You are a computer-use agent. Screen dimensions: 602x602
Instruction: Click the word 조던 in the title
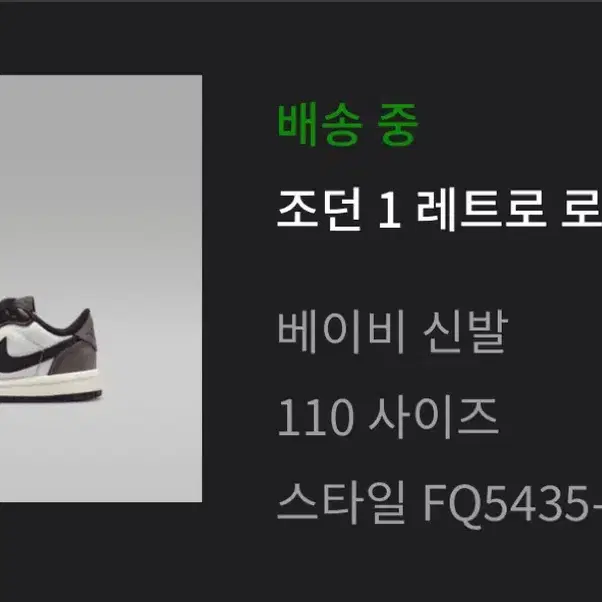tap(319, 209)
